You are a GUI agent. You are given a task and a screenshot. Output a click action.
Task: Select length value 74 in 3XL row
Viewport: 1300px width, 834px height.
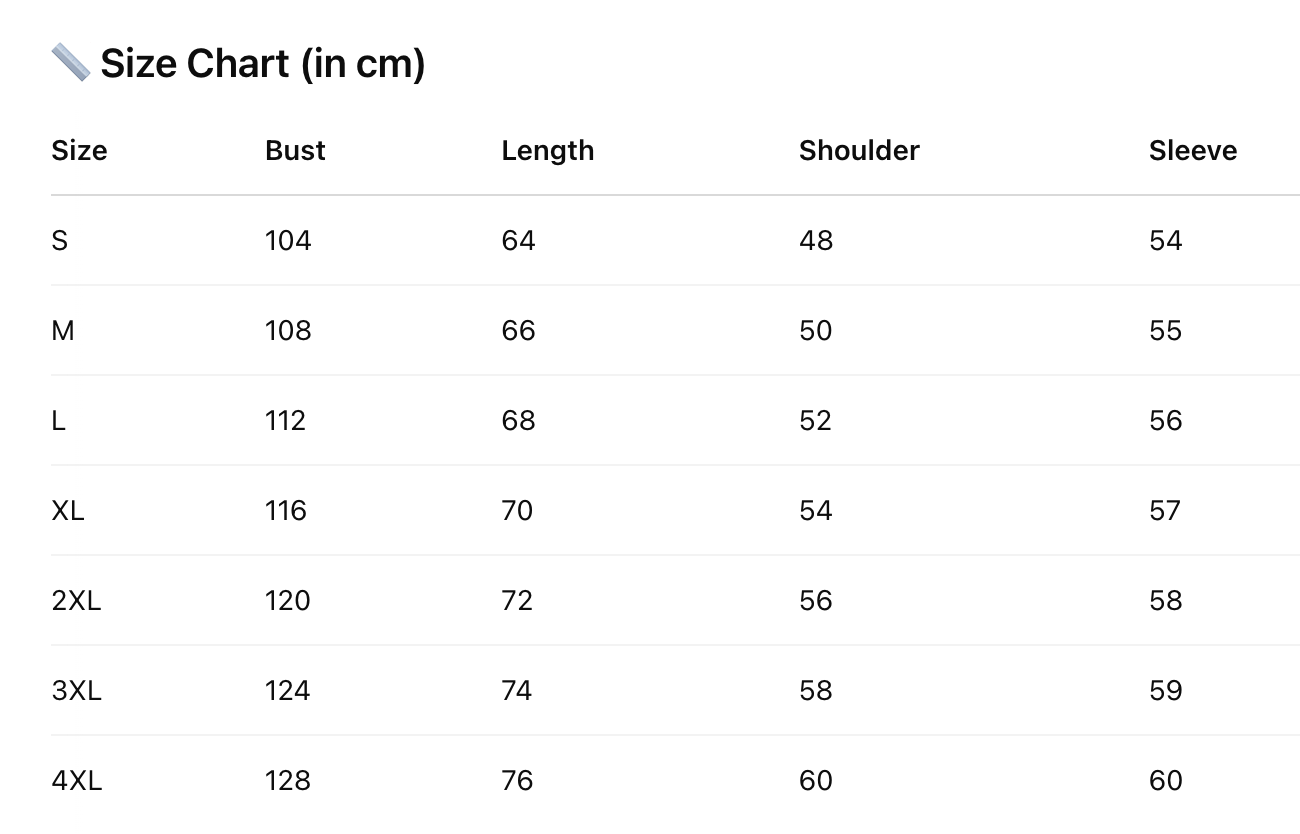[x=517, y=691]
